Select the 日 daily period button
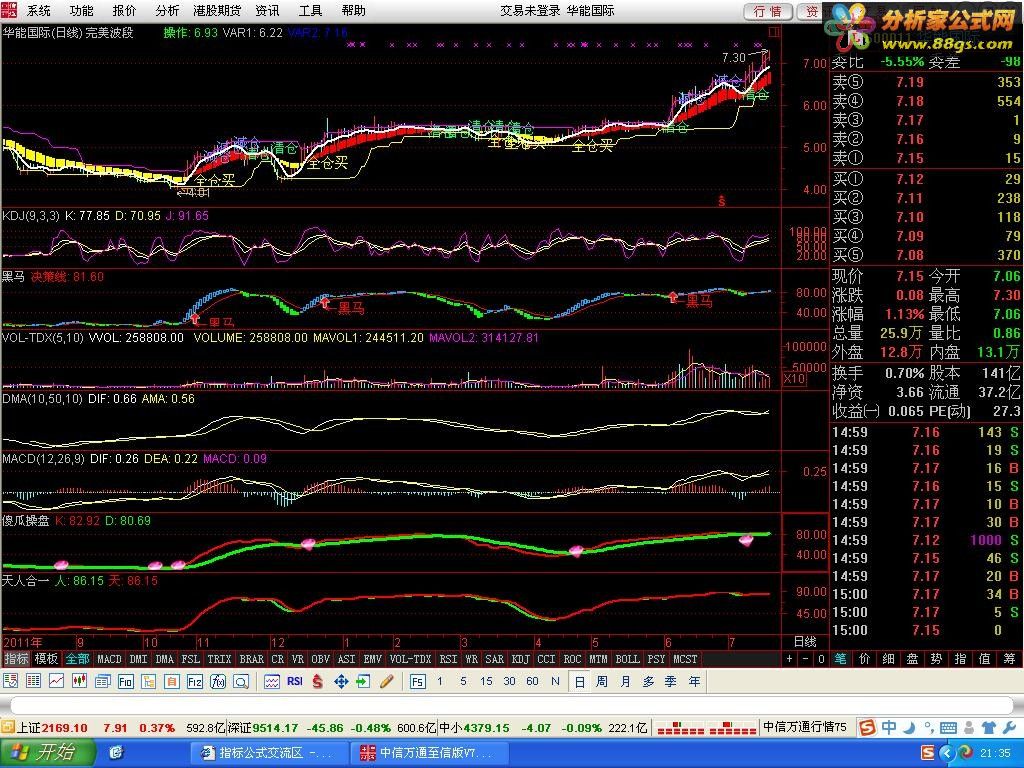This screenshot has width=1024, height=768. click(579, 682)
